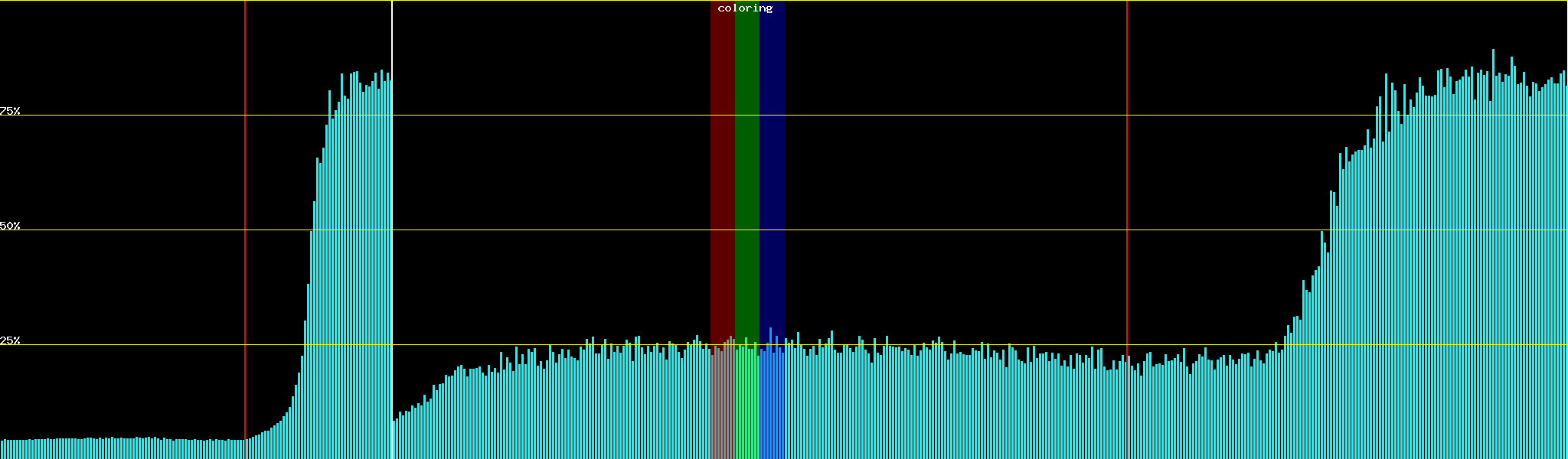
Task: Click the bright green bars under the green band
Action: [746, 405]
